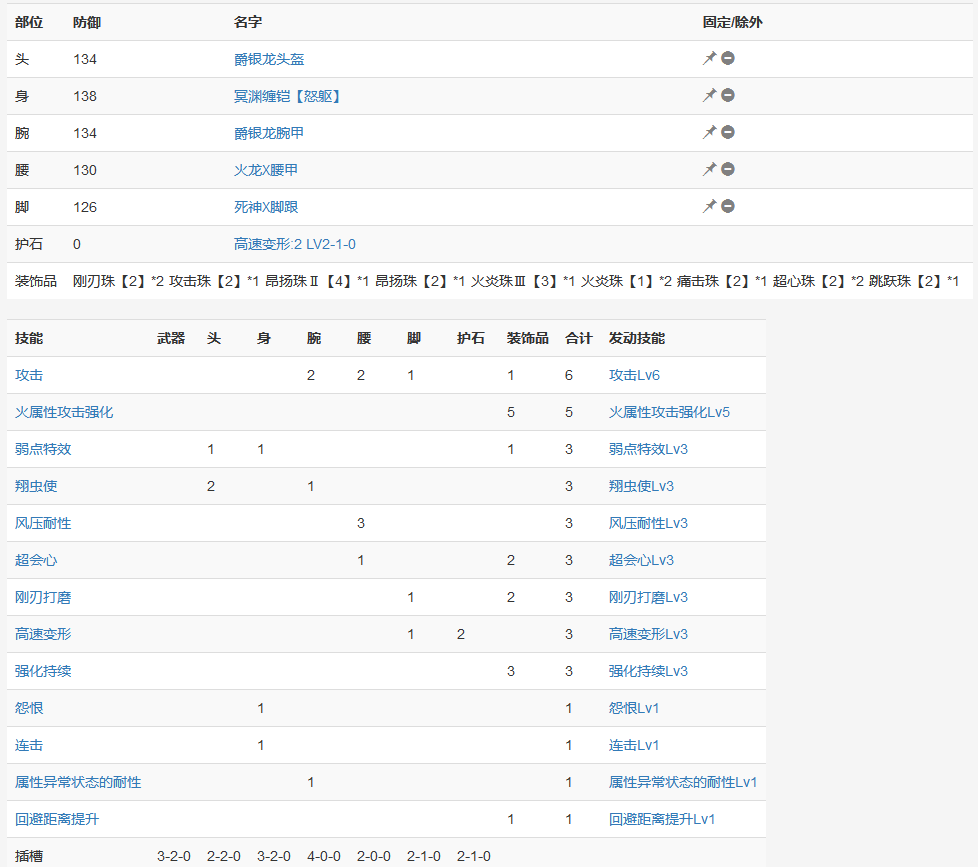Pin the 冥渊缠铠【怨躯】 body armor
The width and height of the screenshot is (978, 867).
709,96
